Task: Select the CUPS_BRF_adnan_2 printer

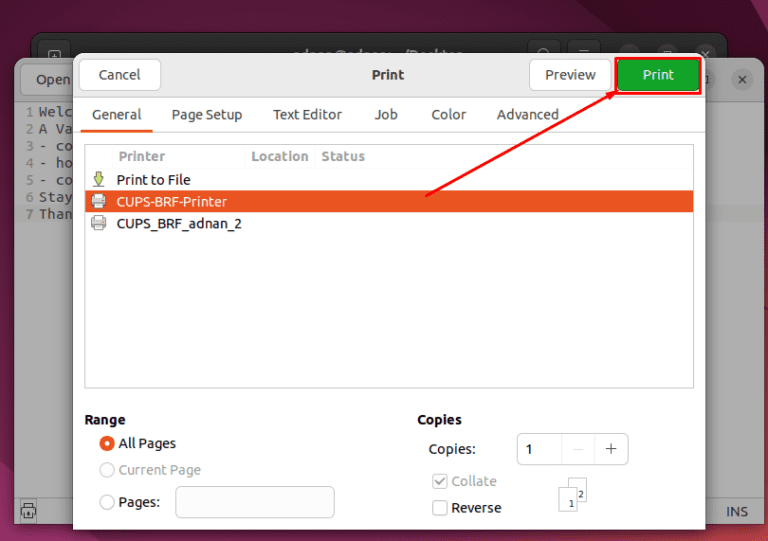Action: pos(389,223)
